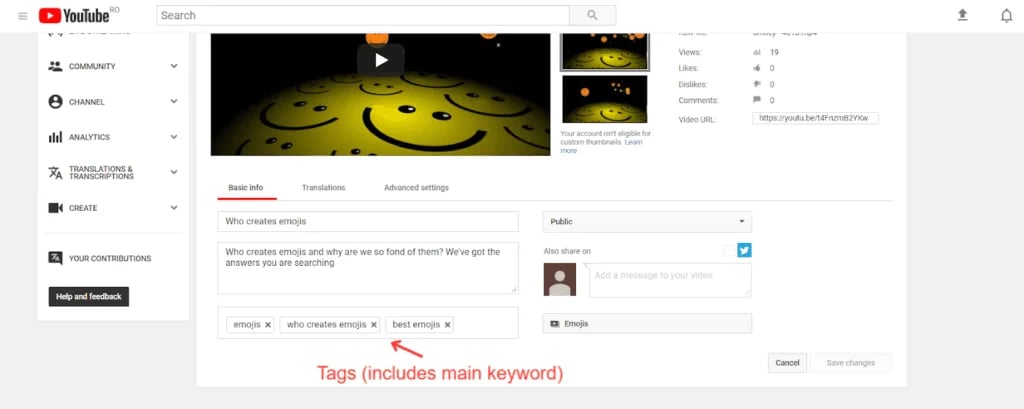
Task: Click the Cancel button
Action: click(x=787, y=363)
